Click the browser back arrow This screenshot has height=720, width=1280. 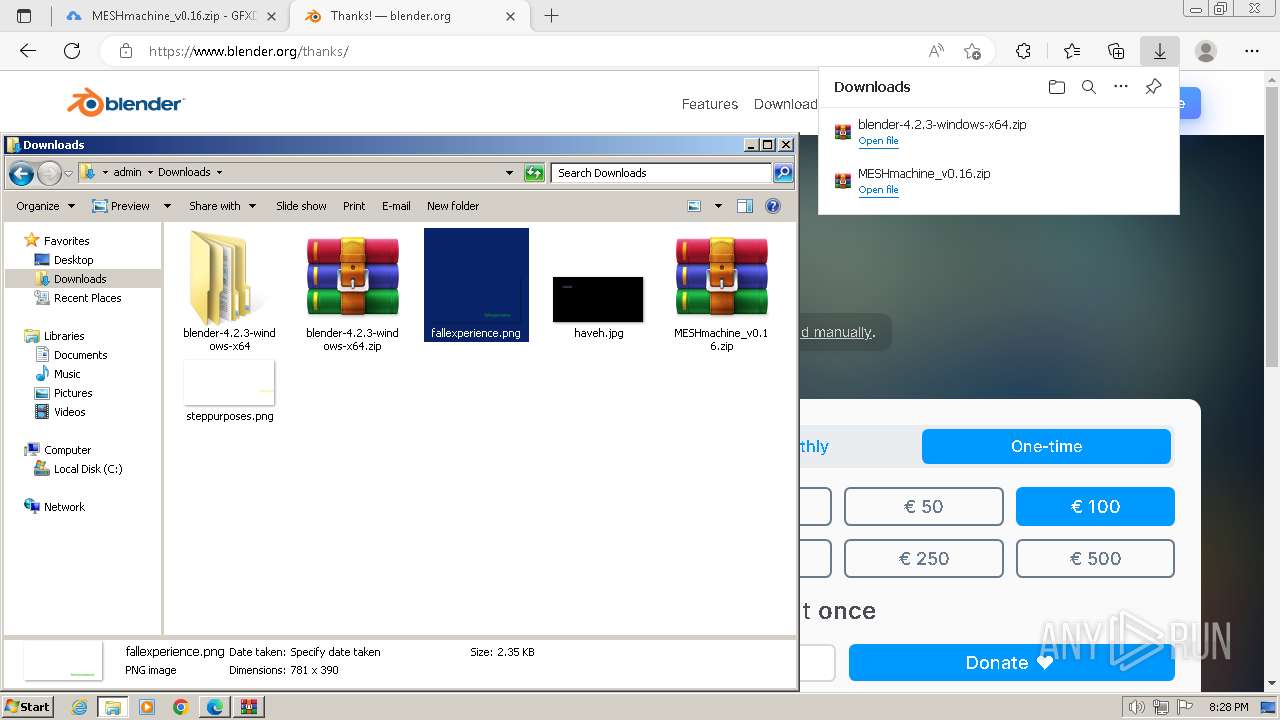[x=28, y=51]
